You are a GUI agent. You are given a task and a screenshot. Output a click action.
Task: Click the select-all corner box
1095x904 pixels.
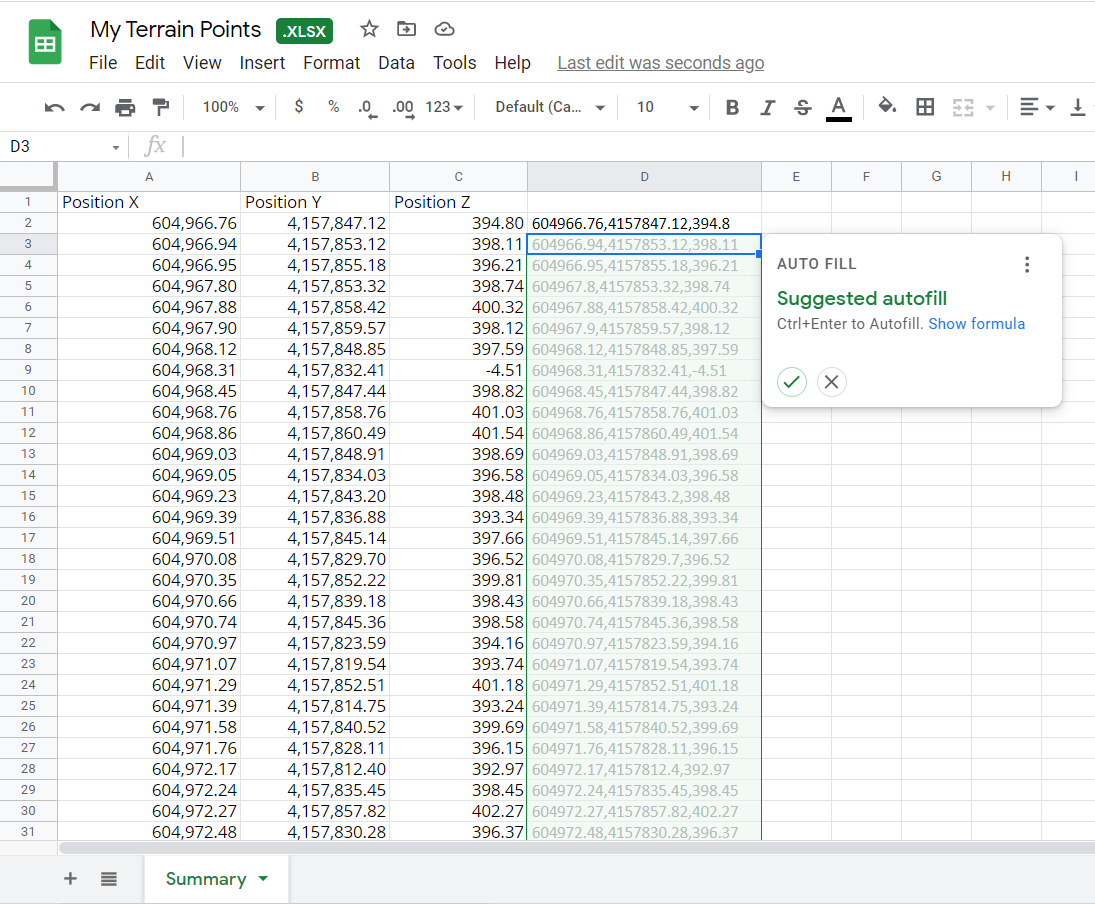pyautogui.click(x=28, y=176)
